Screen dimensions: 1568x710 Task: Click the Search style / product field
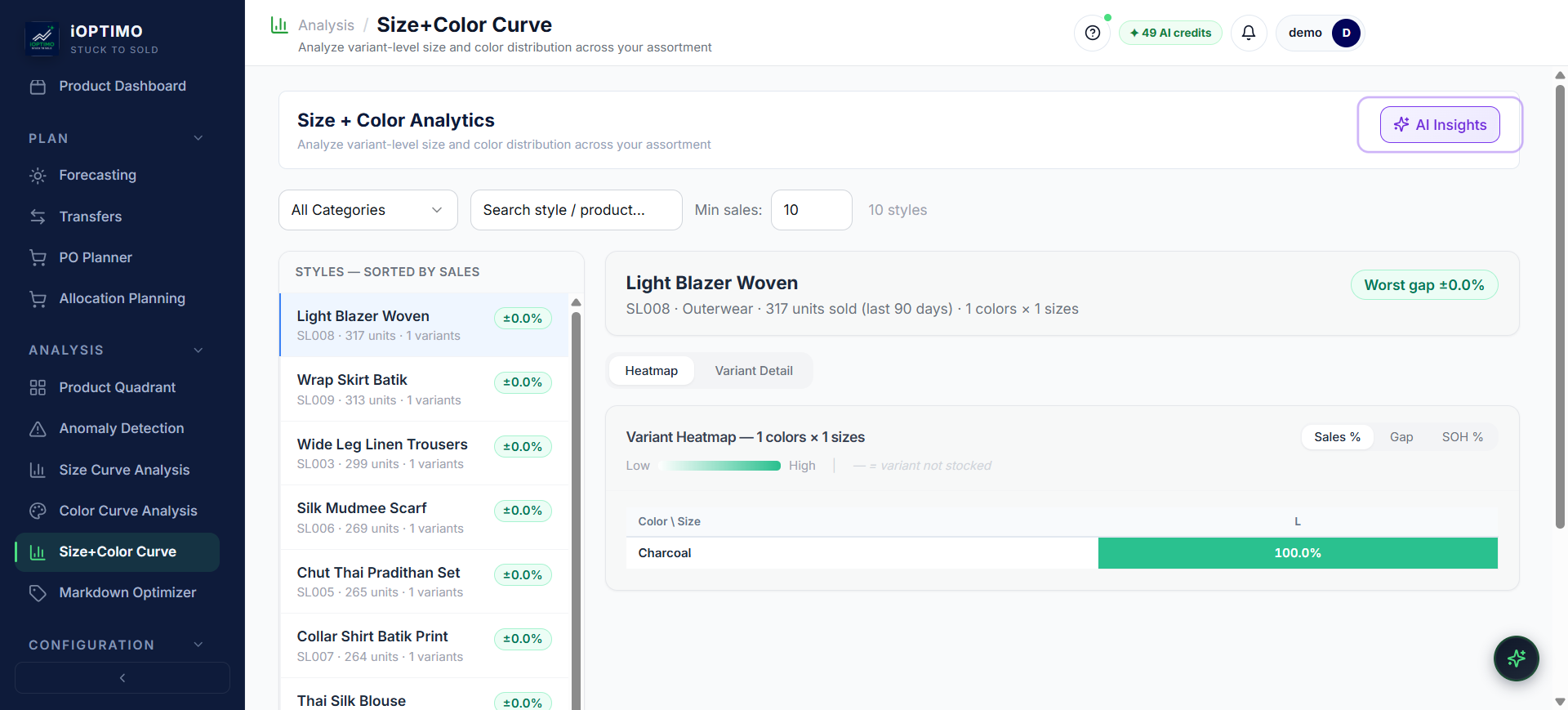pos(577,210)
